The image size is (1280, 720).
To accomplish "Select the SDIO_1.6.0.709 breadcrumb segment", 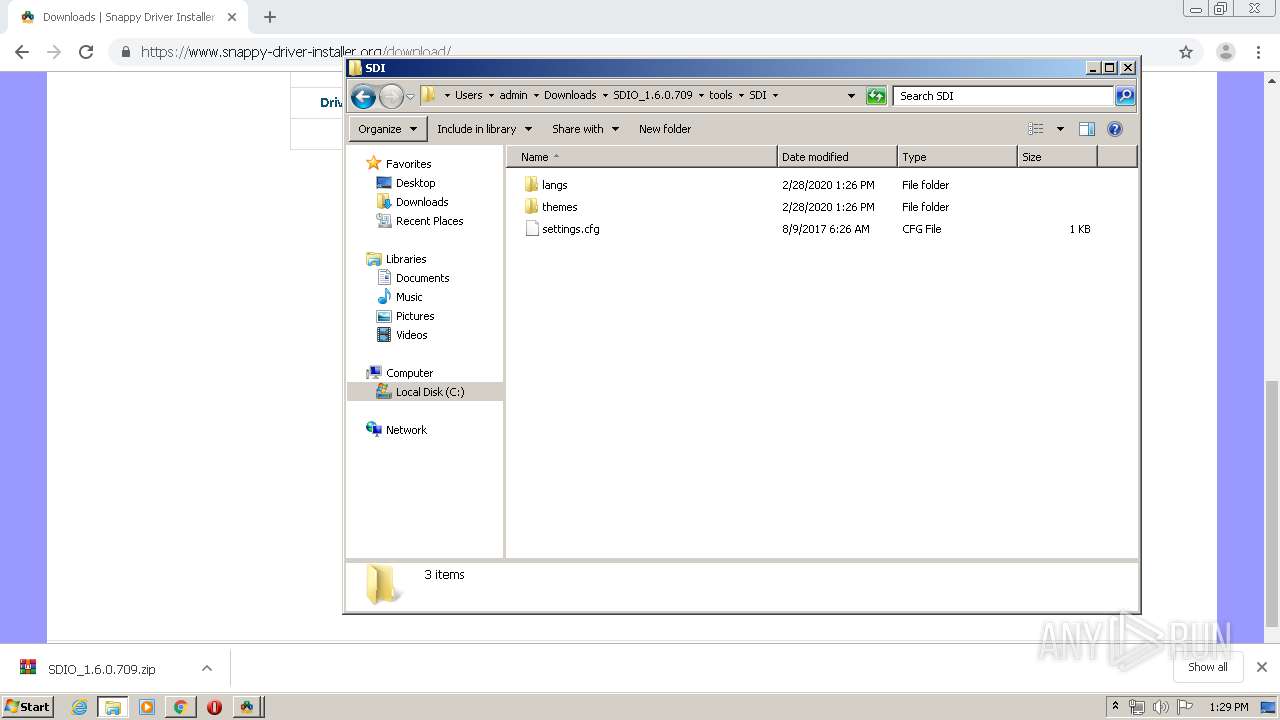I will click(652, 96).
